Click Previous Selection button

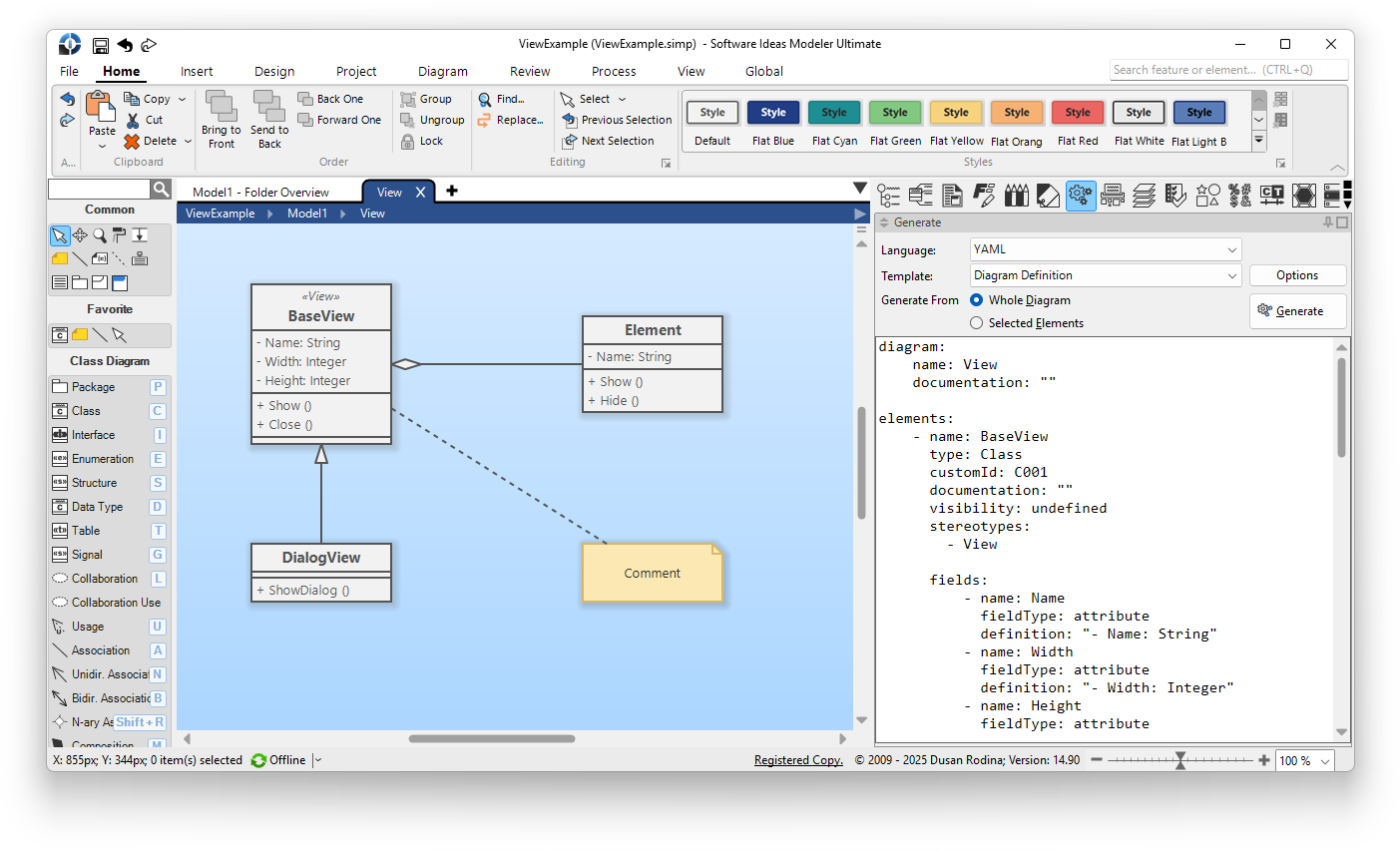617,120
